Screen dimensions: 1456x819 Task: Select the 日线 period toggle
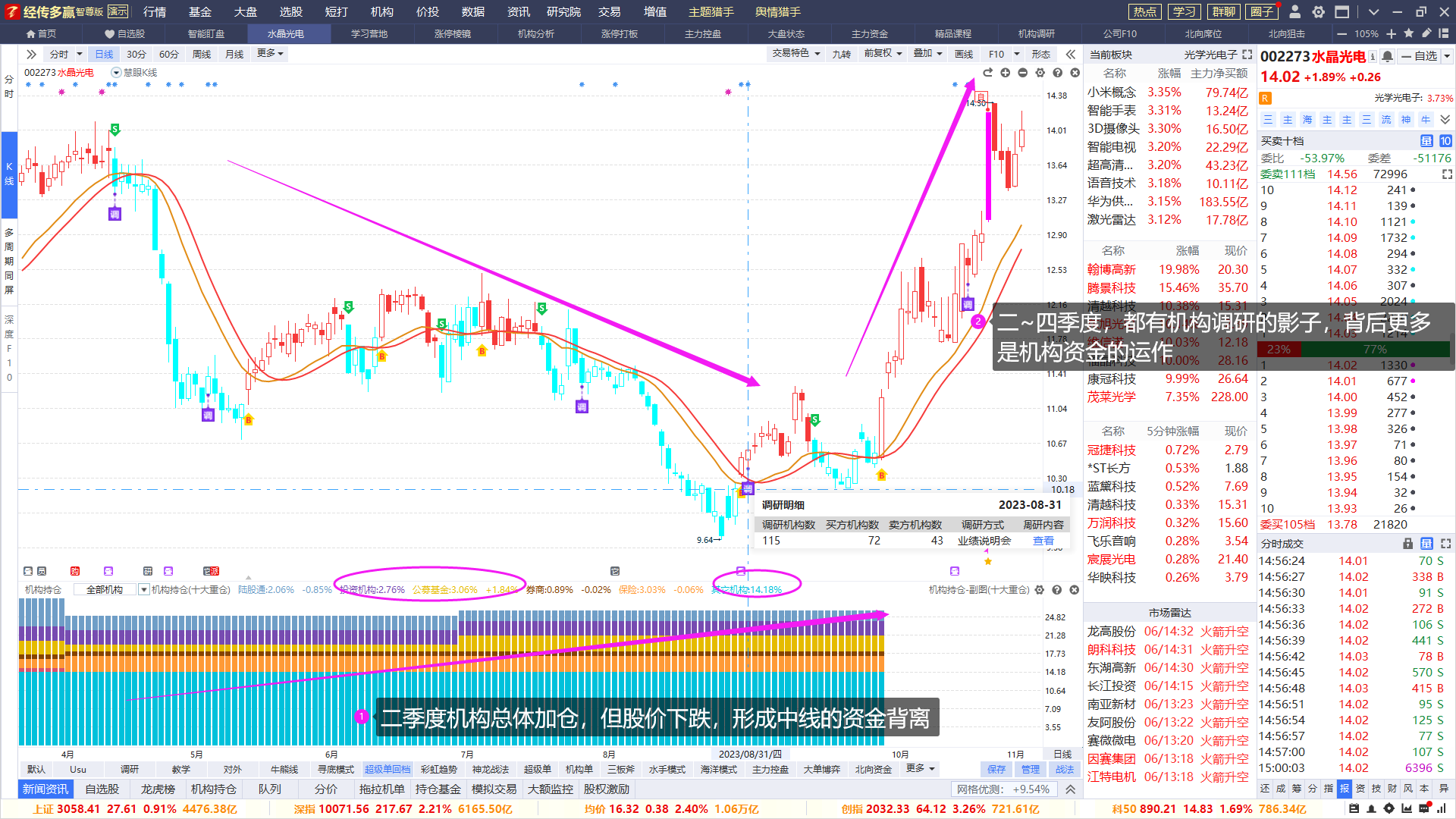(x=104, y=54)
